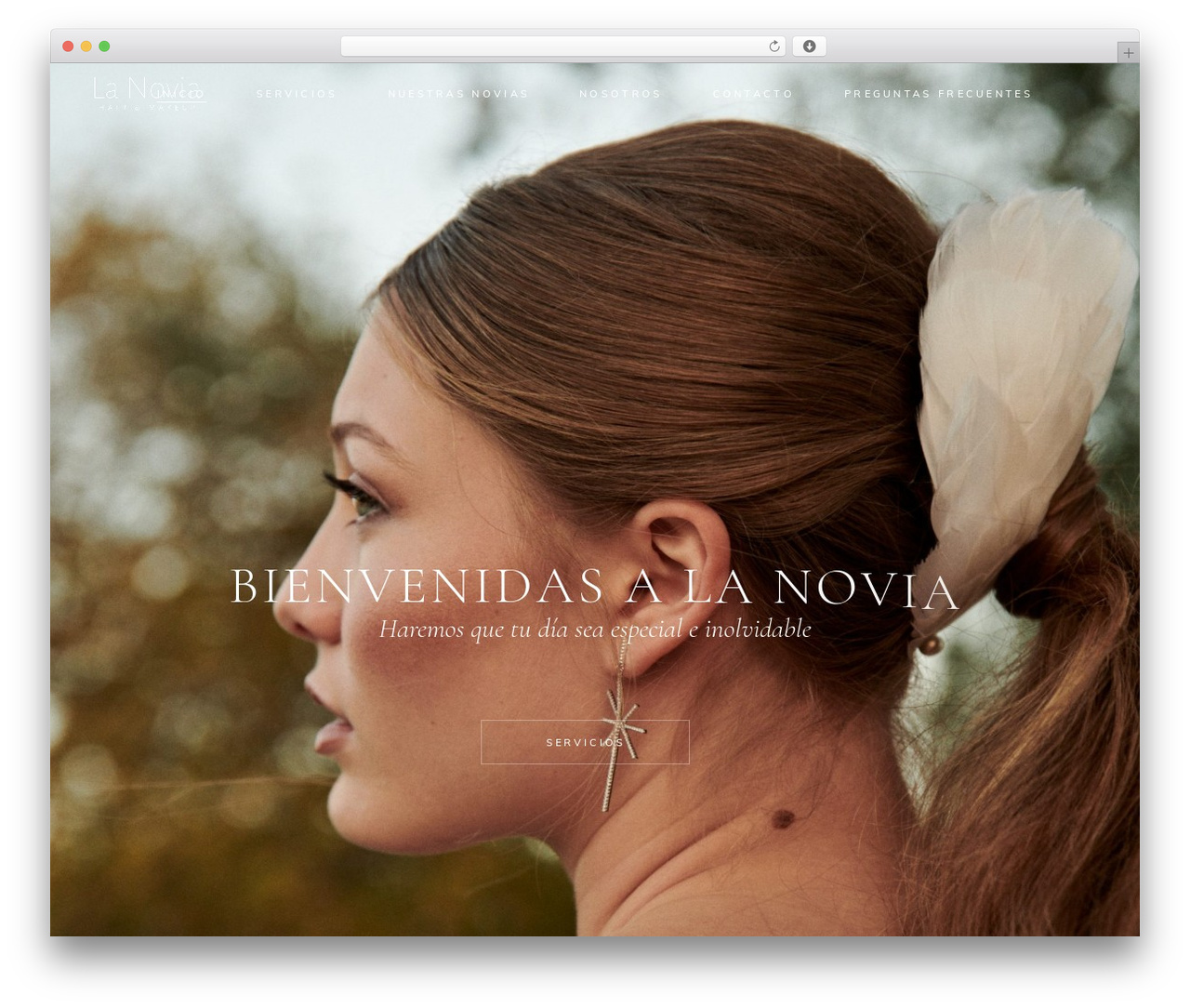
Task: Go to Nuestras Novias page
Action: point(457,94)
